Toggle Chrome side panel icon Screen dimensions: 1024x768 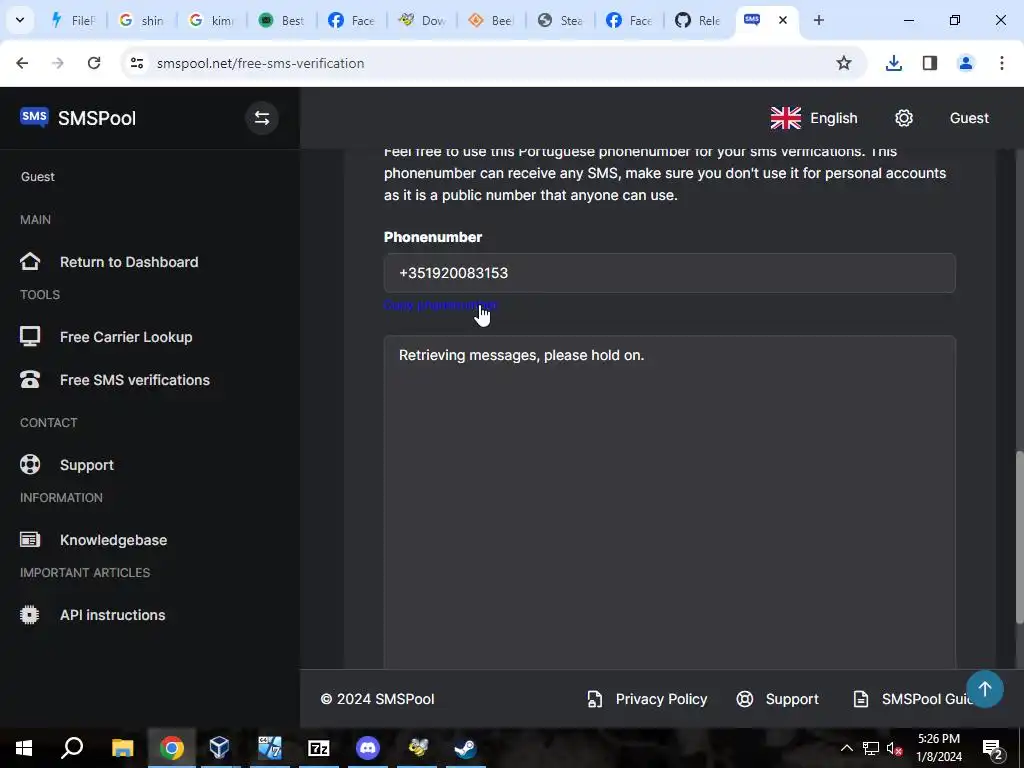929,63
